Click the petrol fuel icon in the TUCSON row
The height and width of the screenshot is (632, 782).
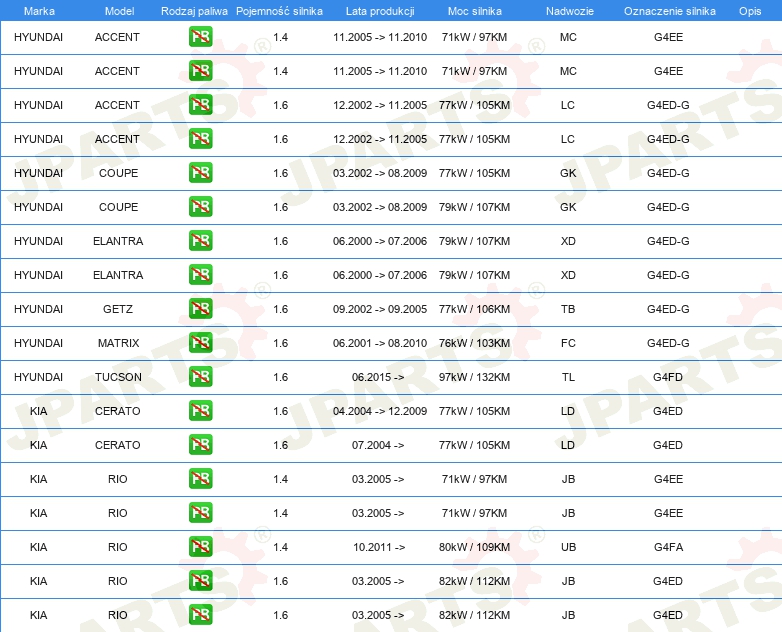coord(200,377)
